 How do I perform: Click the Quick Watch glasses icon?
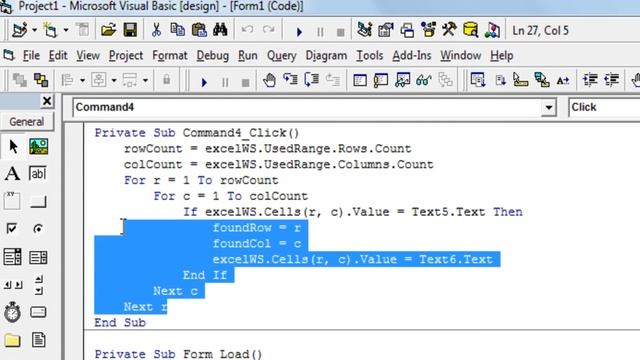(x=424, y=80)
